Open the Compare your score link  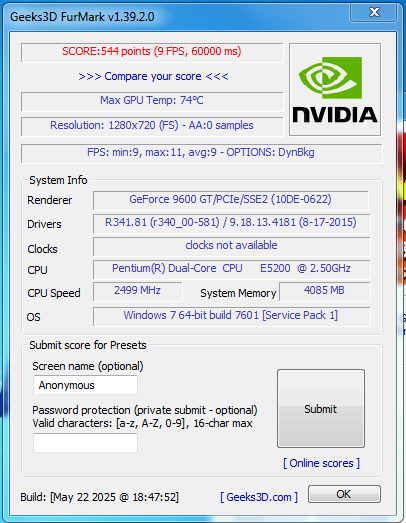pyautogui.click(x=153, y=76)
